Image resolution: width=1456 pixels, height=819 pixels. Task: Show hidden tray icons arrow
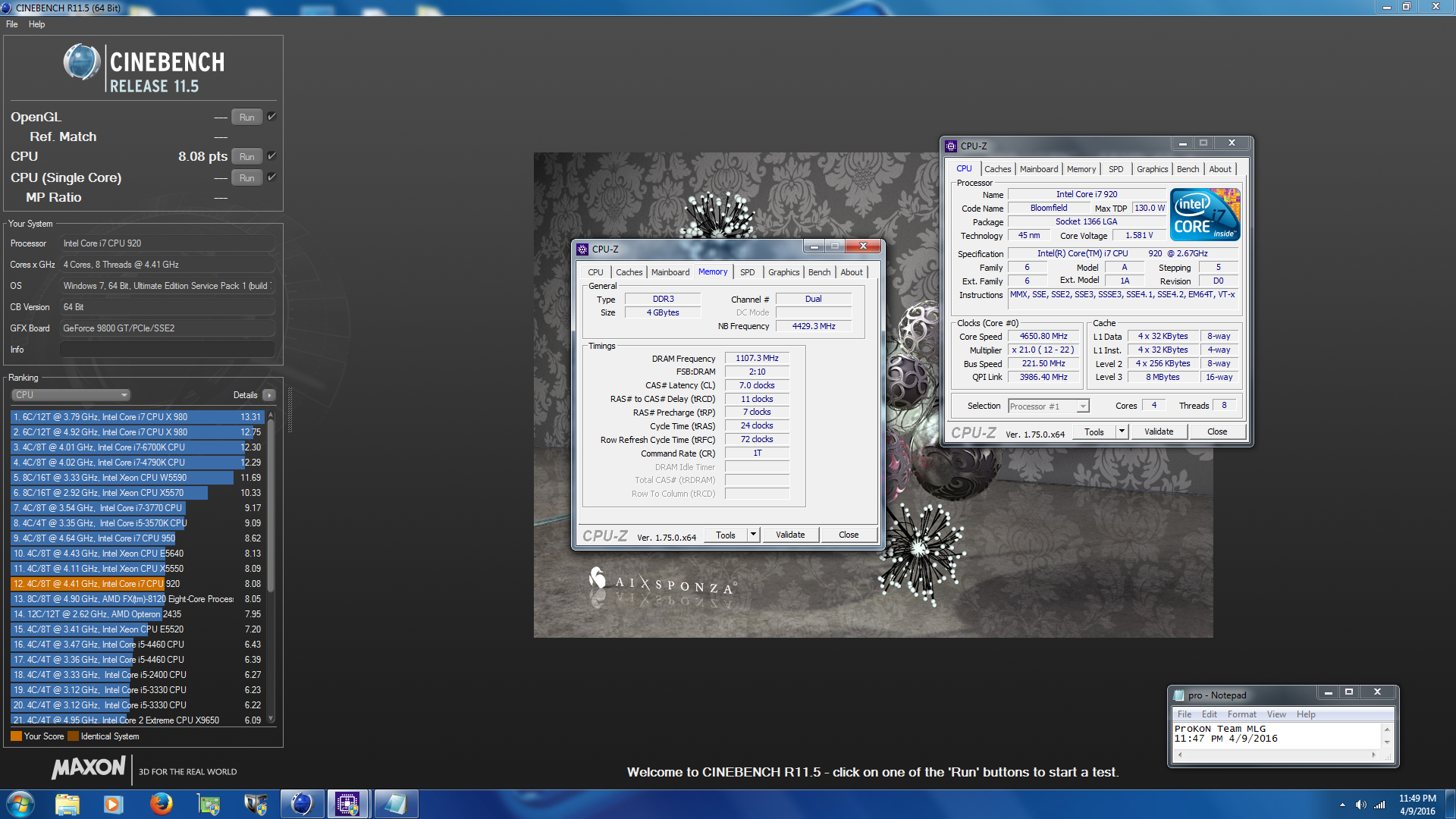(x=1342, y=805)
